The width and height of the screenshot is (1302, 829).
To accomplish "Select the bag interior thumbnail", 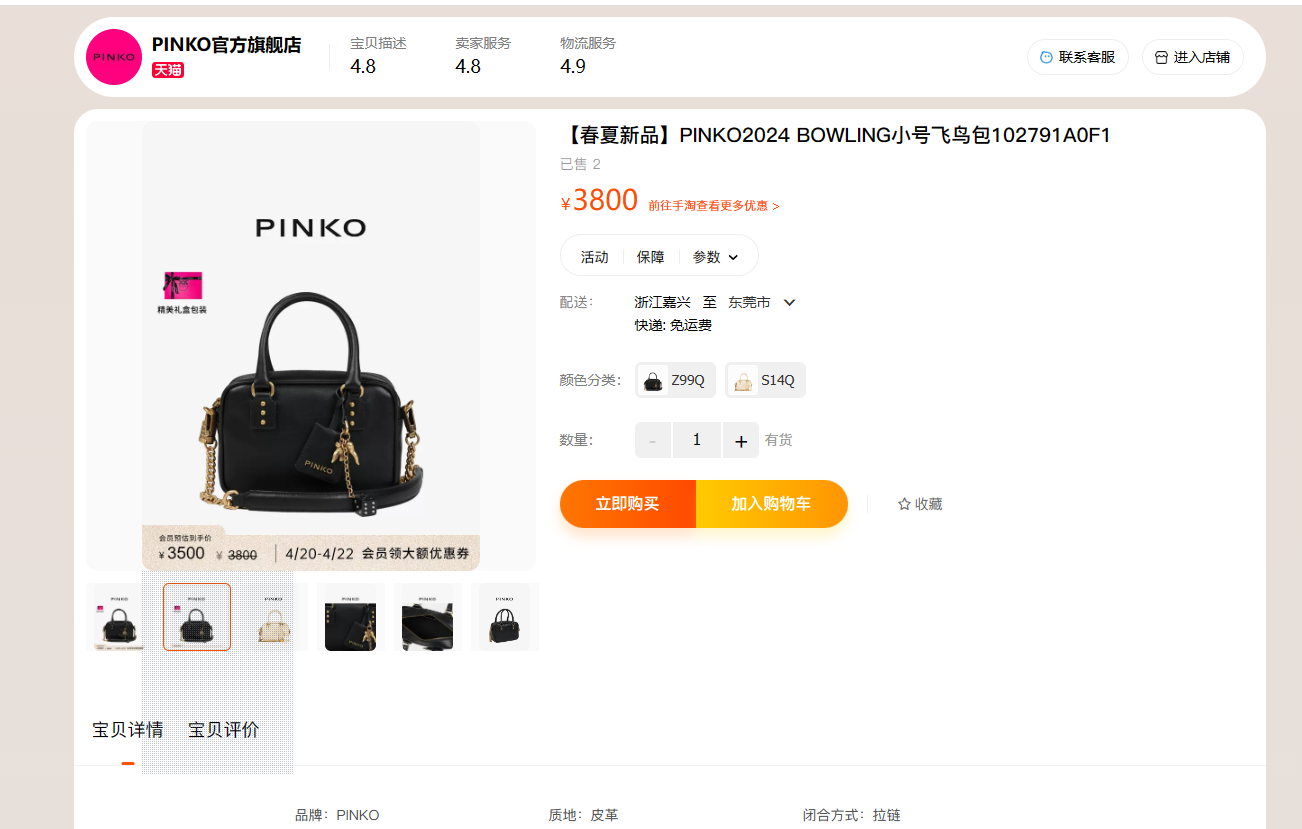I will click(x=428, y=617).
